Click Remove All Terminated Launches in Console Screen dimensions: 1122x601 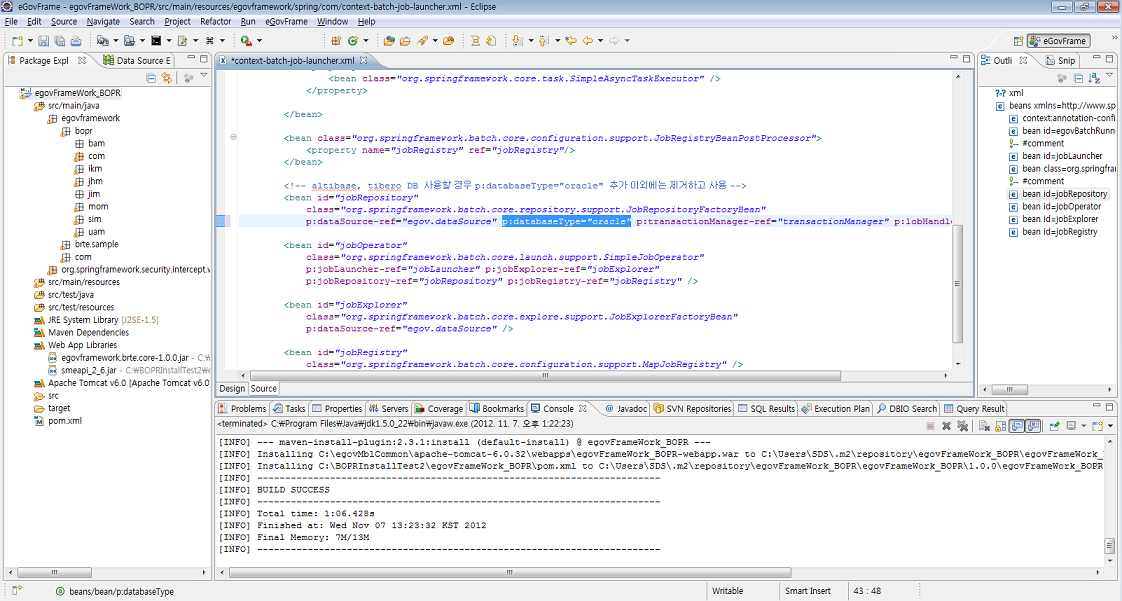coord(963,426)
